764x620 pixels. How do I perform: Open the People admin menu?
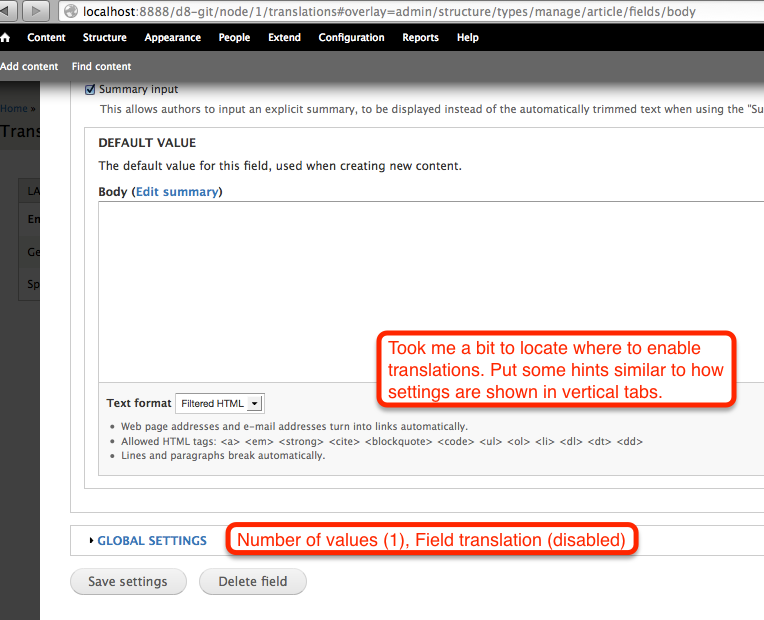tap(234, 38)
